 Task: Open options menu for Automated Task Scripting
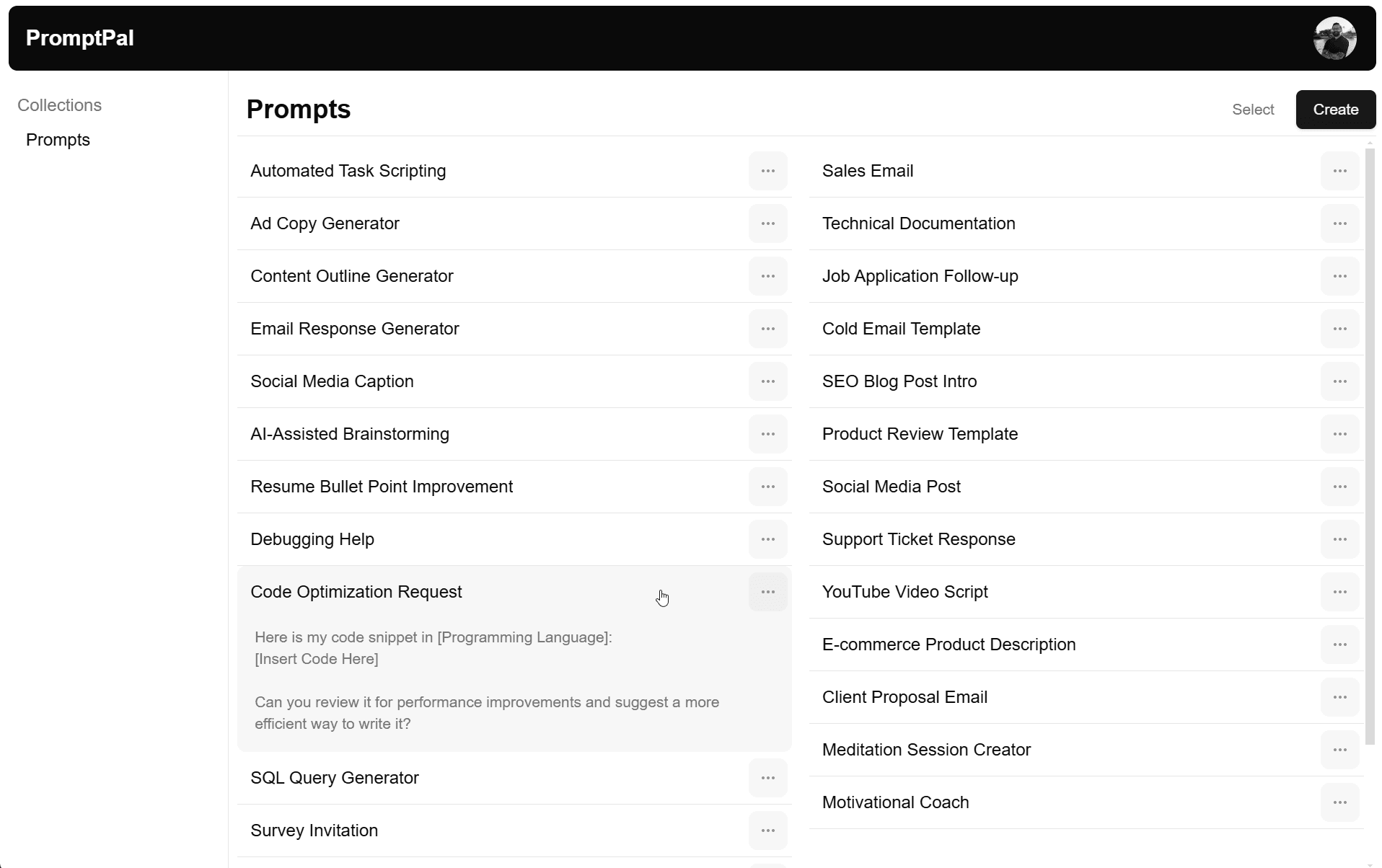click(x=767, y=171)
